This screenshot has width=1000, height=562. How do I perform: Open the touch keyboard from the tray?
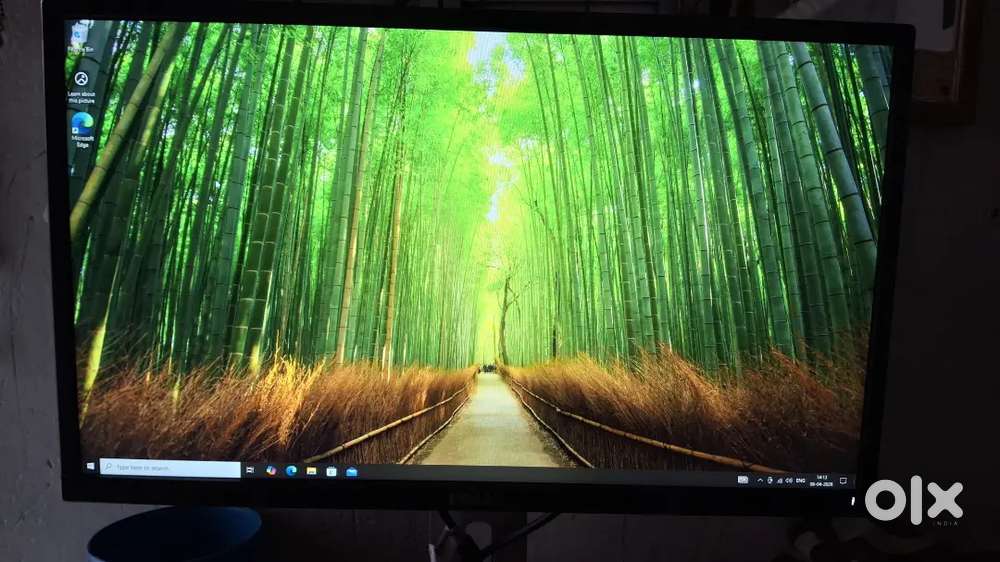point(742,480)
